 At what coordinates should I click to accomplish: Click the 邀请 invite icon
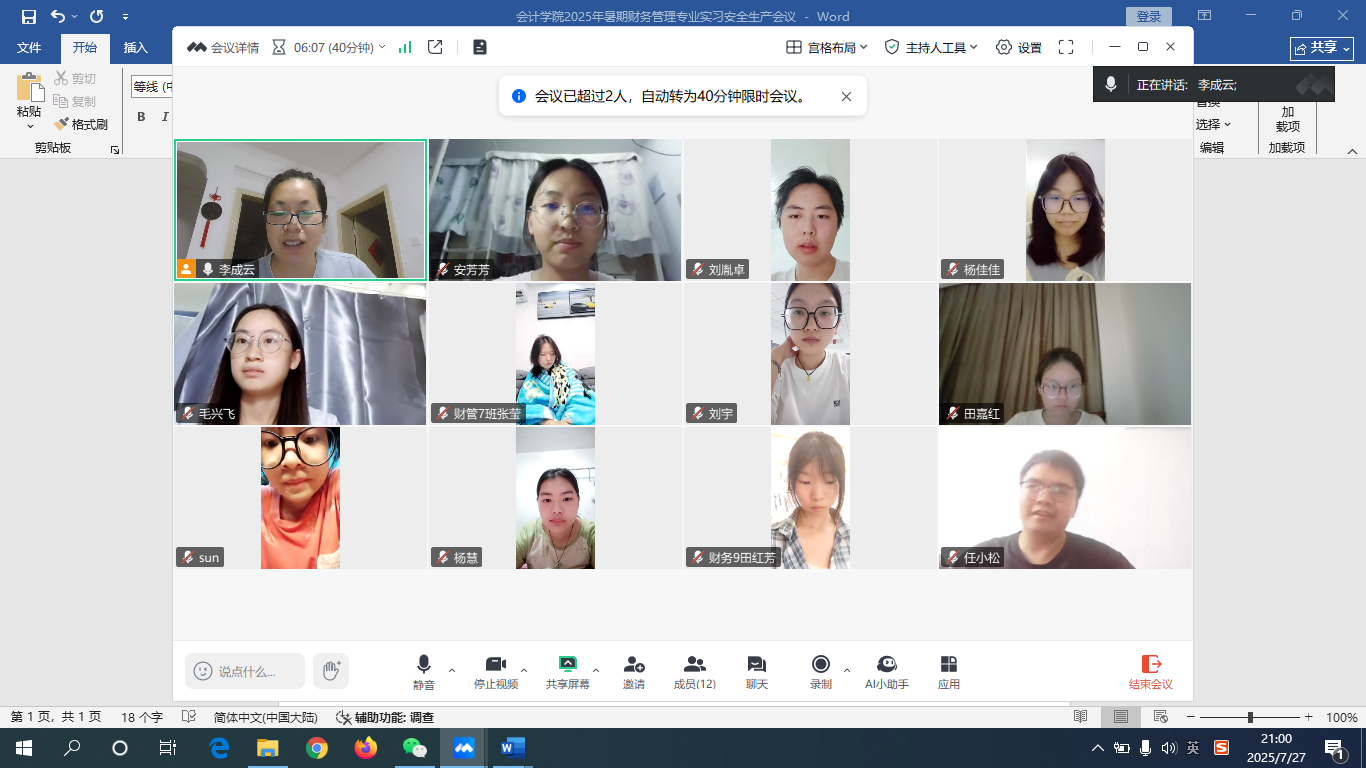[633, 666]
